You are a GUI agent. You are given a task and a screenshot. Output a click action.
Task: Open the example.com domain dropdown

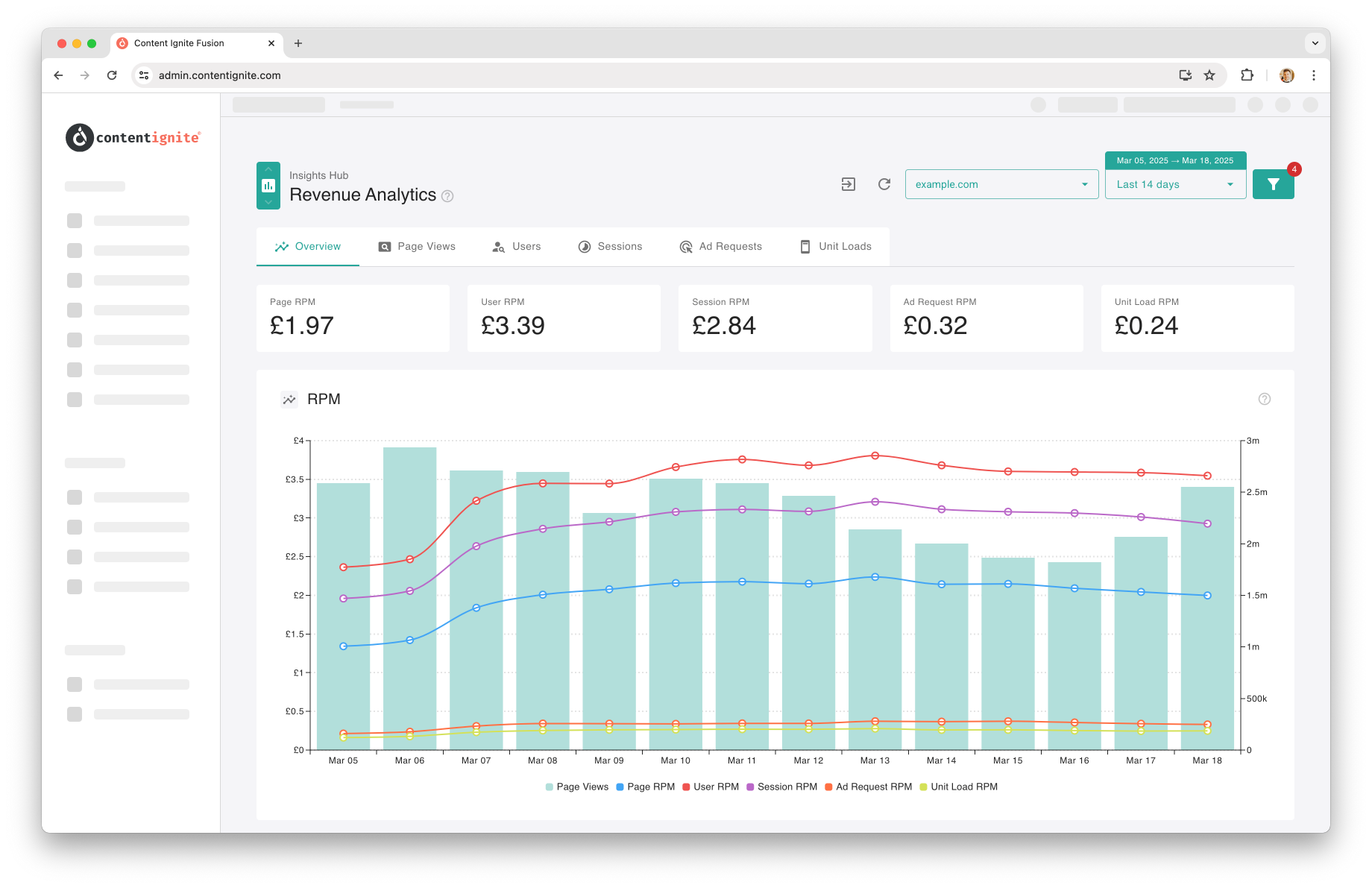(1001, 184)
